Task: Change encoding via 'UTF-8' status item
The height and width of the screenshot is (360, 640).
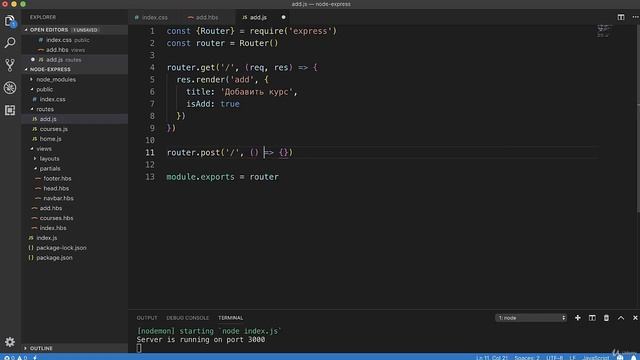Action: (554, 358)
